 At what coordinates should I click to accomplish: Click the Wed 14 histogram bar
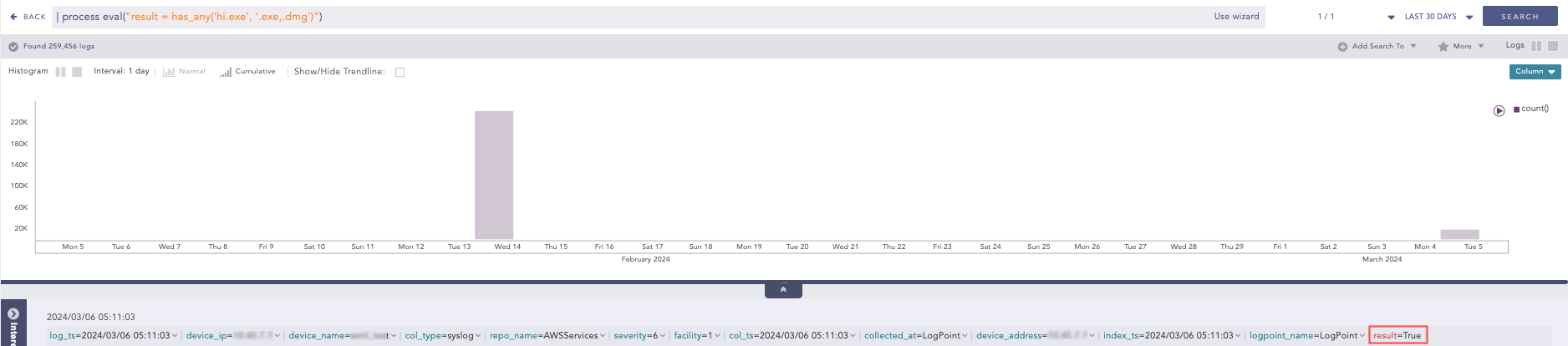pos(494,176)
